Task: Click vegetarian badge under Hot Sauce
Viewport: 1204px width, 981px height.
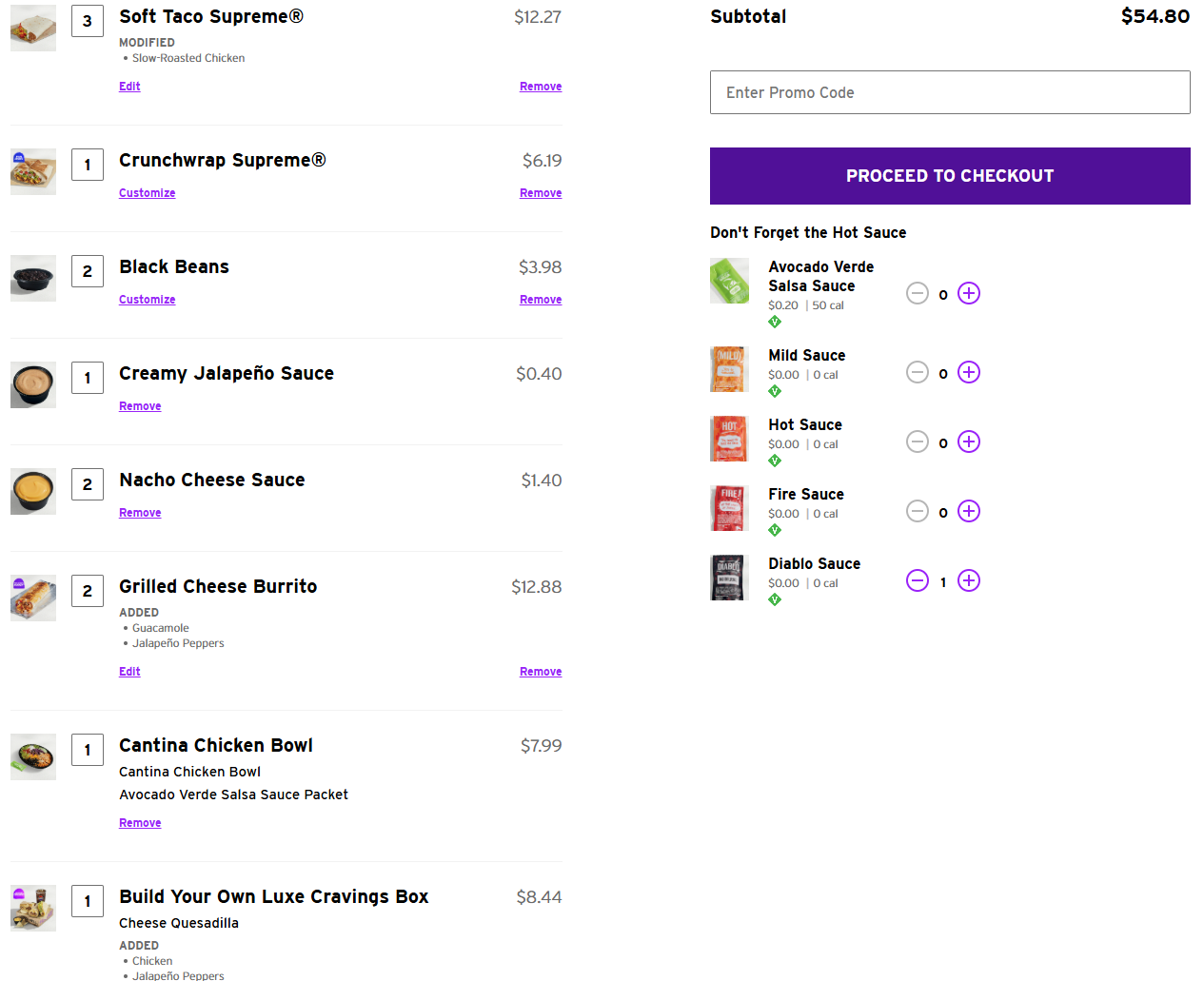Action: pos(775,461)
